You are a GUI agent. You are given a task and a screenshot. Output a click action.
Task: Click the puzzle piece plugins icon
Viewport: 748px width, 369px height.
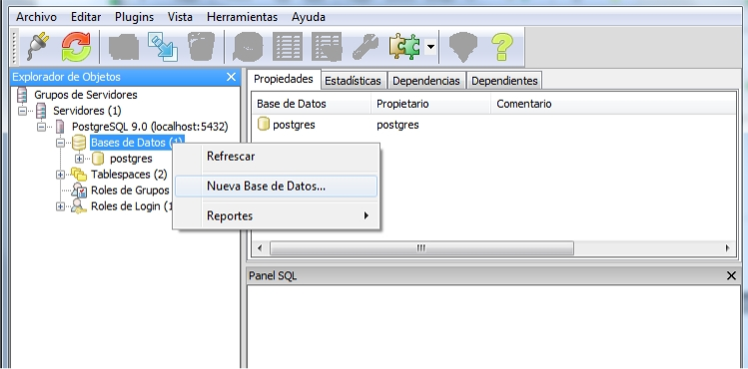click(404, 47)
